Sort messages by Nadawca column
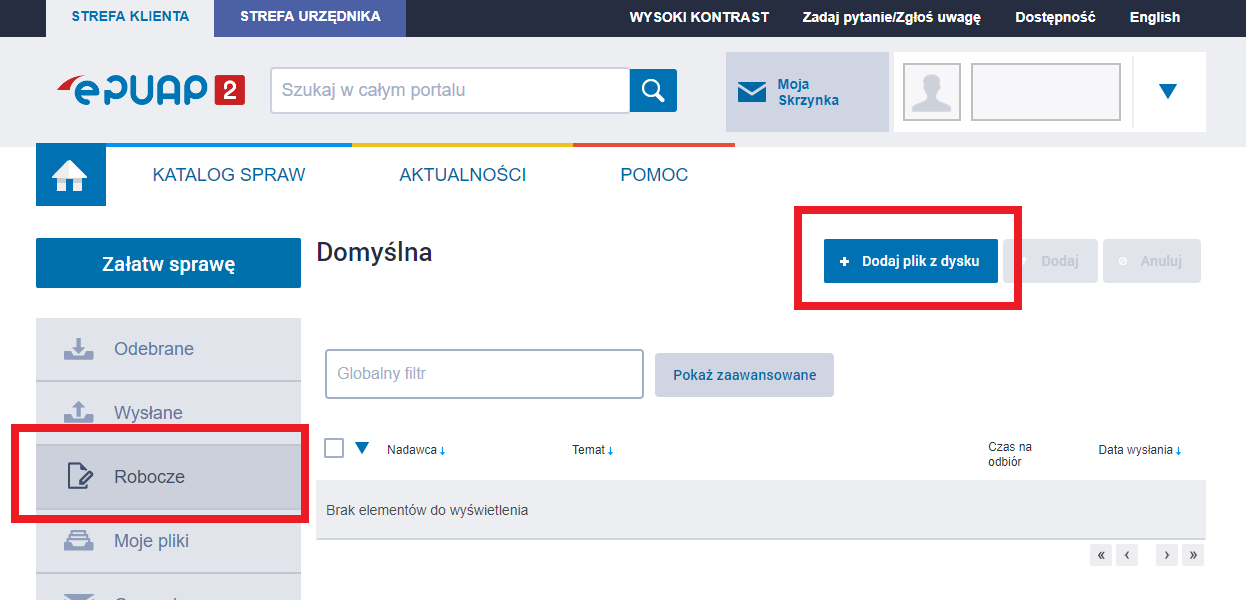Viewport: 1246px width, 600px height. [x=416, y=450]
